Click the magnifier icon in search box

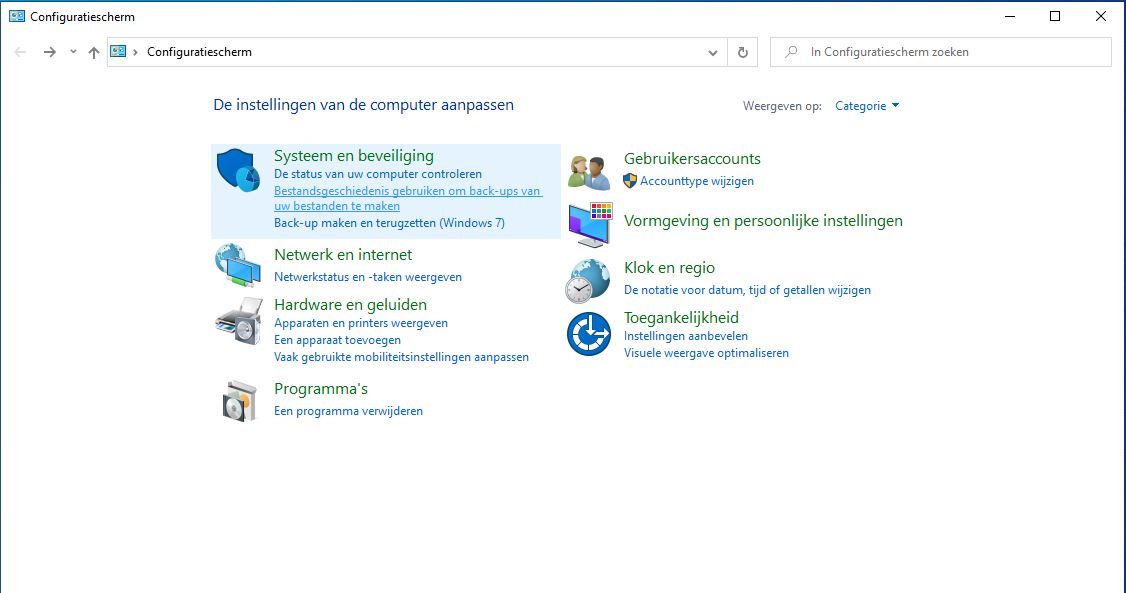point(791,51)
